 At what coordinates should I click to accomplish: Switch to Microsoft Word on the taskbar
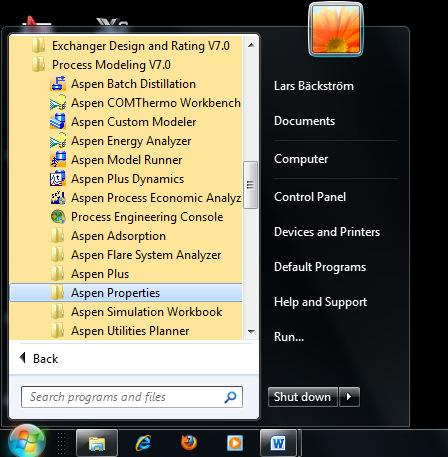tap(278, 443)
